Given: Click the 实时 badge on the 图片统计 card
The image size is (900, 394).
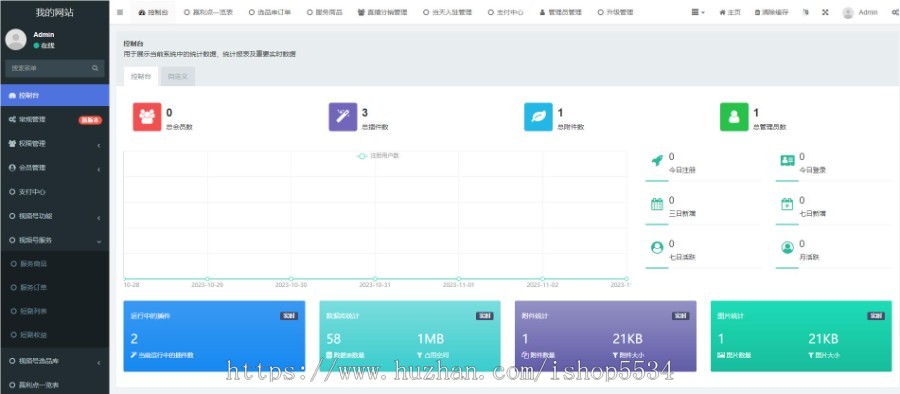Looking at the screenshot, I should pyautogui.click(x=876, y=316).
